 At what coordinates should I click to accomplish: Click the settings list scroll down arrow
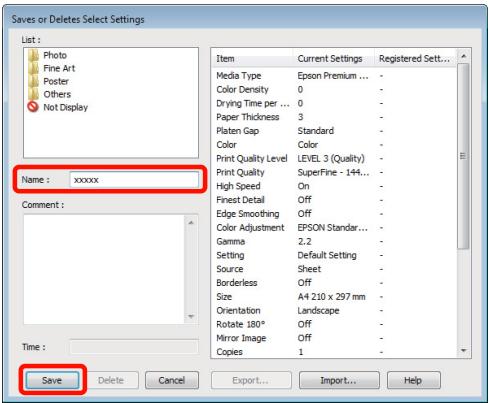pos(463,351)
